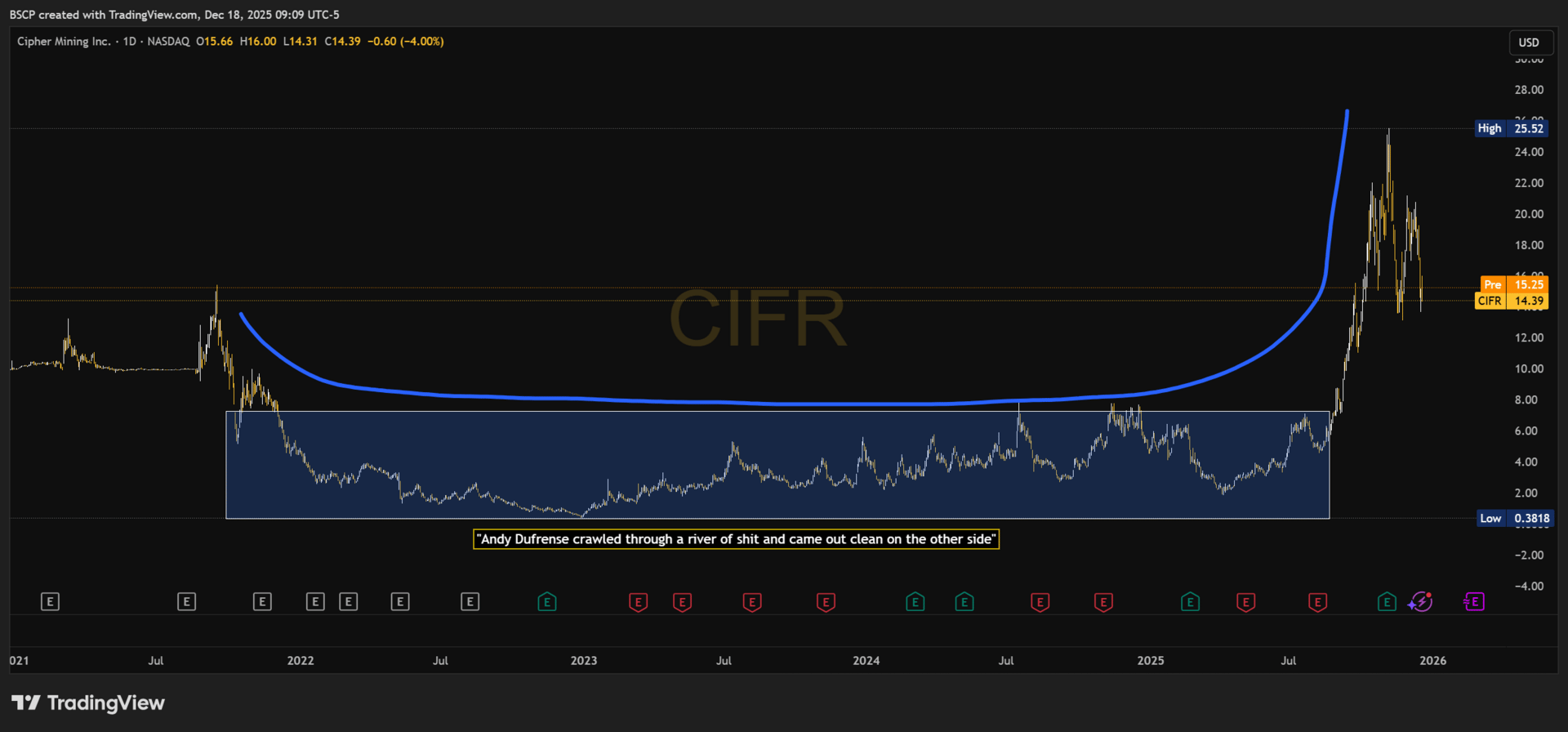This screenshot has width=1568, height=732.
Task: Click the leftmost gray earnings E marker
Action: pyautogui.click(x=50, y=602)
